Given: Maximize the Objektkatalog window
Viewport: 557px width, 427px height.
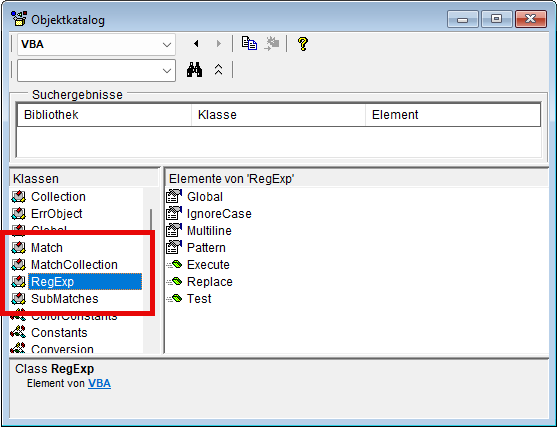Looking at the screenshot, I should pos(496,19).
